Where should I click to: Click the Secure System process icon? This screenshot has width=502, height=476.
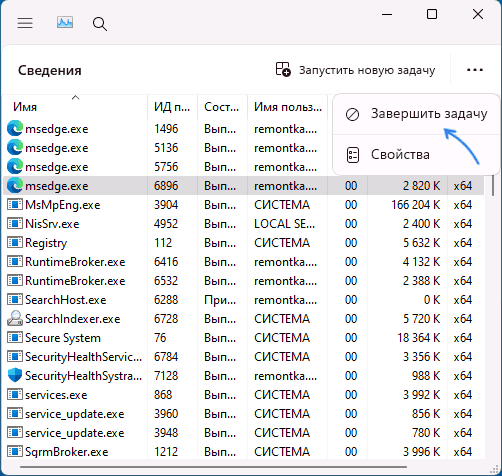(15, 338)
